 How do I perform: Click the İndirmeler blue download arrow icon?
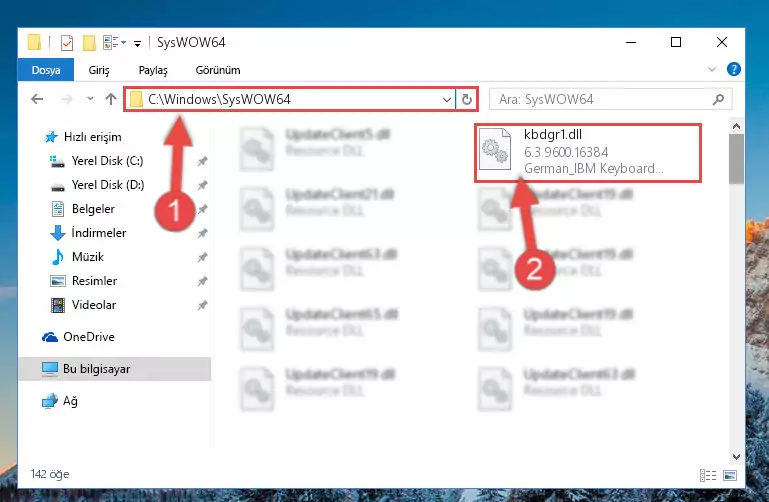tap(58, 233)
